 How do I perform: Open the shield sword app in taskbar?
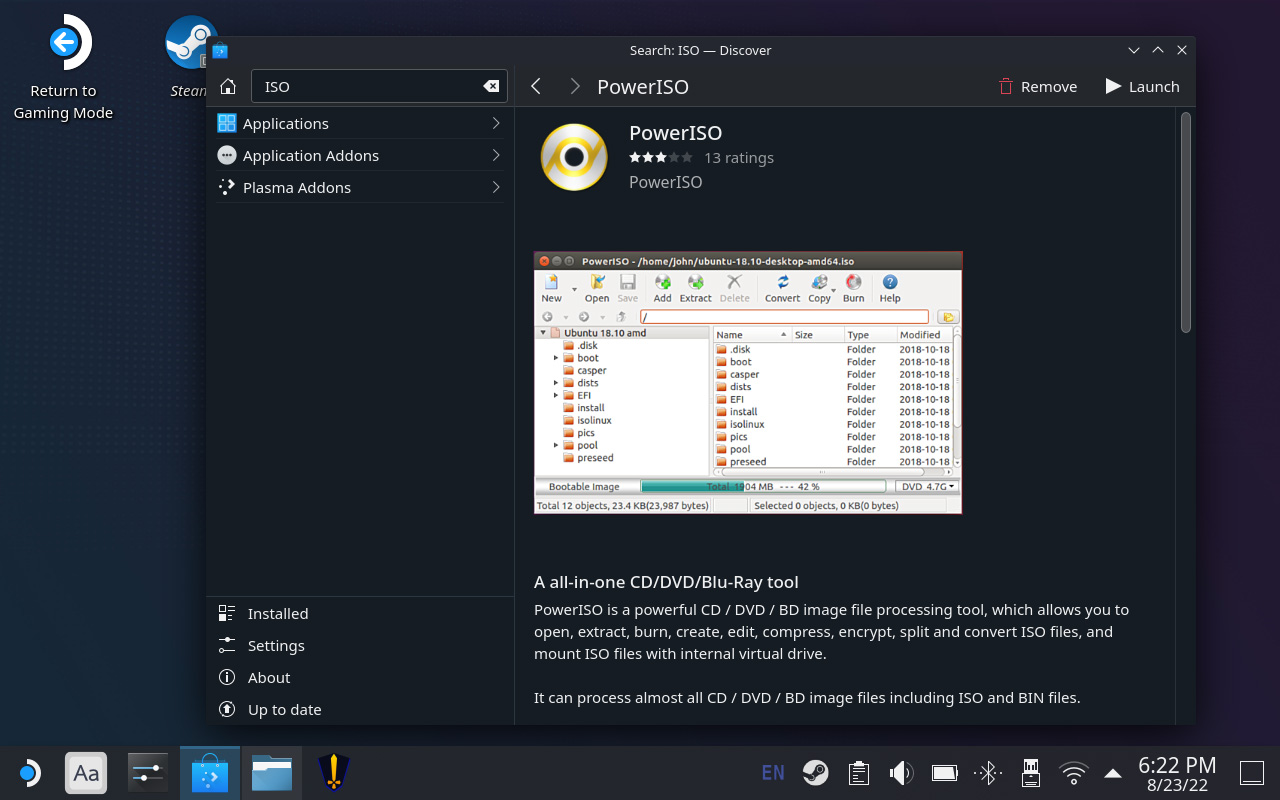(332, 773)
